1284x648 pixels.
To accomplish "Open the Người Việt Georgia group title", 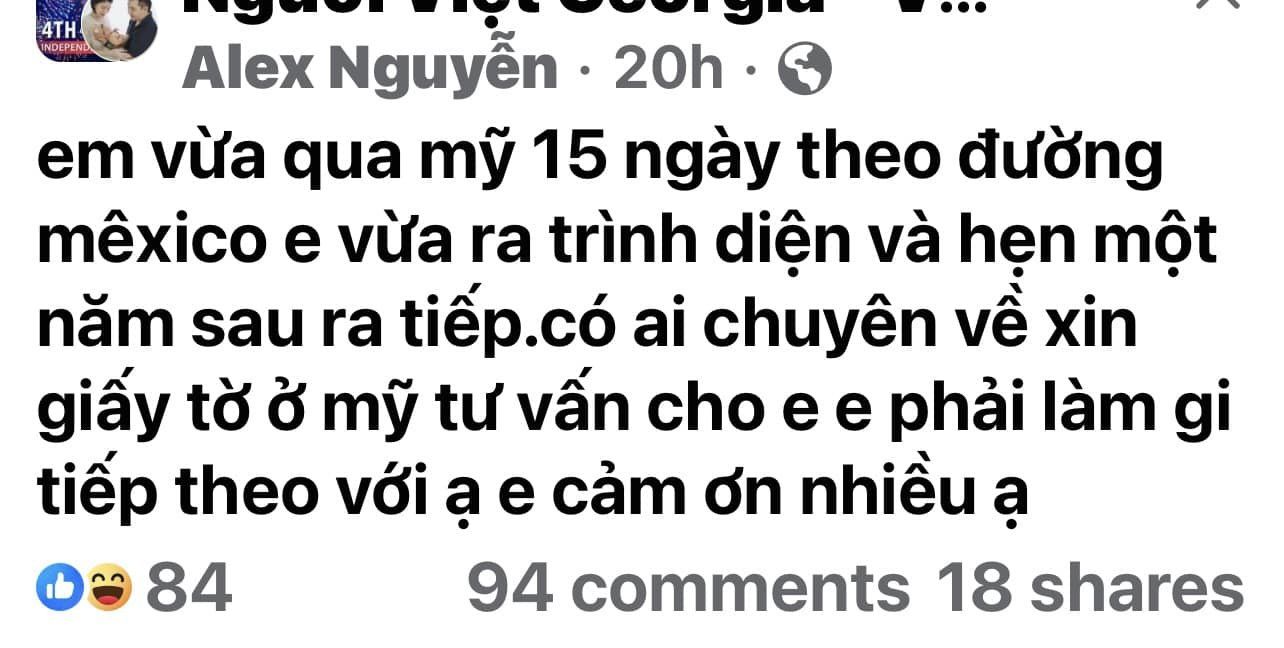I will 584,8.
